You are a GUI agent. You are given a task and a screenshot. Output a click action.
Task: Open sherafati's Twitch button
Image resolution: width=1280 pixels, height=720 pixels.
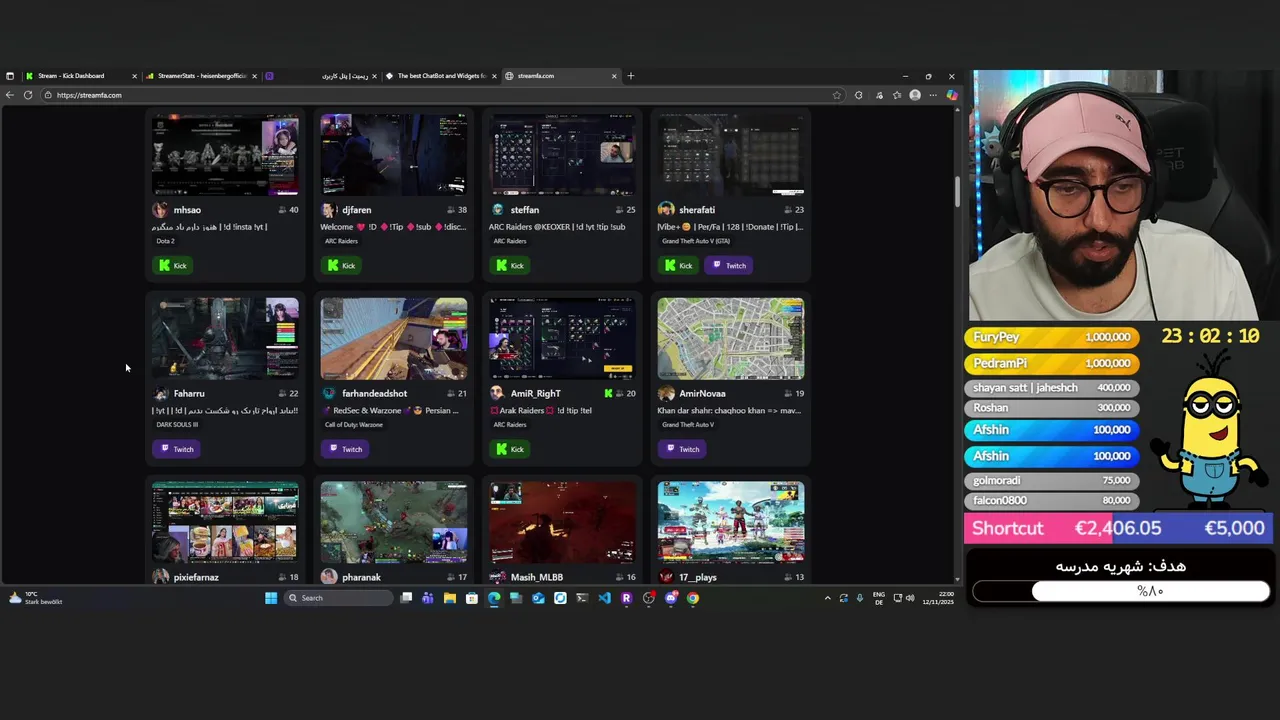click(x=729, y=265)
